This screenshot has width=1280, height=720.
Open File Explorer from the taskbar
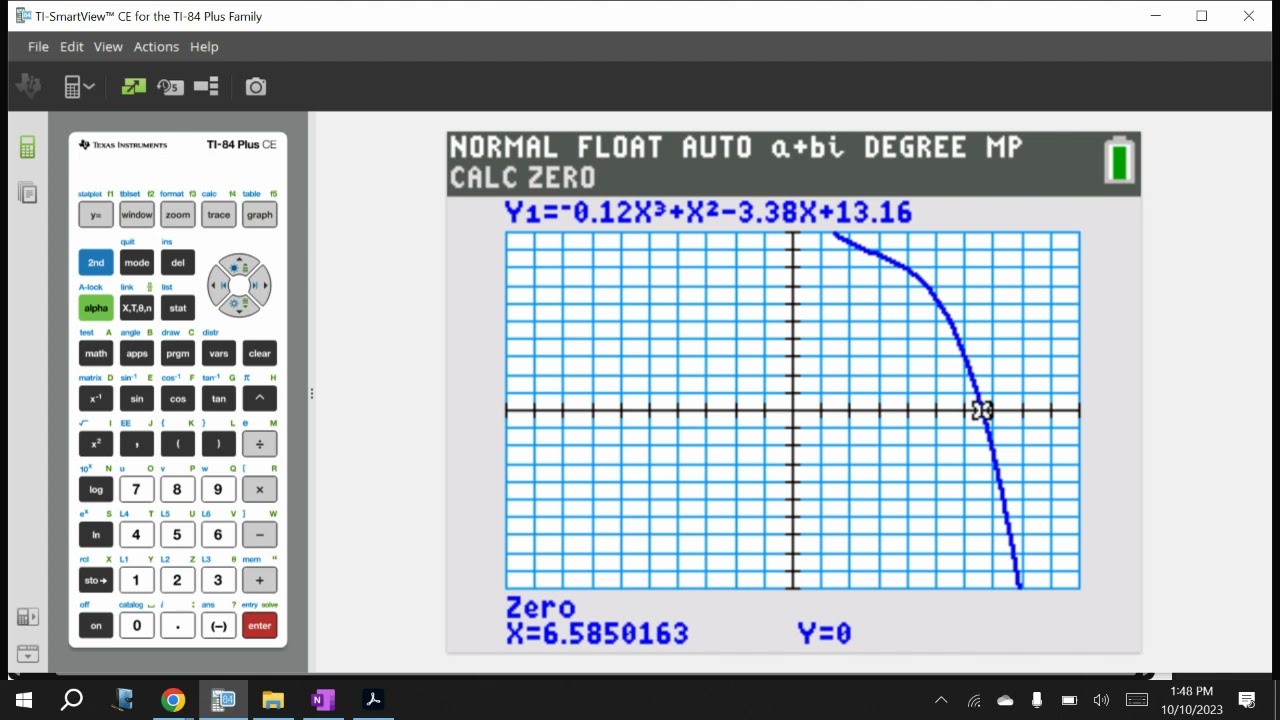(273, 700)
